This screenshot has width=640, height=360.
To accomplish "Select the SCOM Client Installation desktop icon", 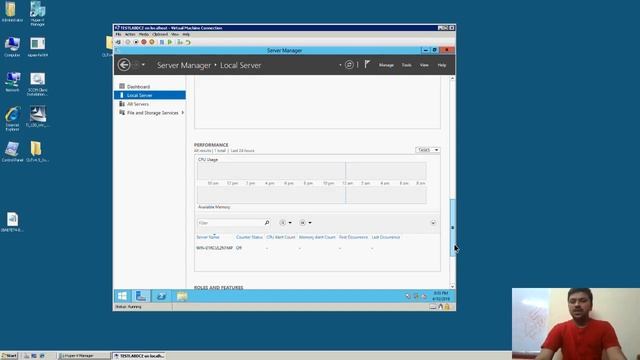I will tap(37, 84).
